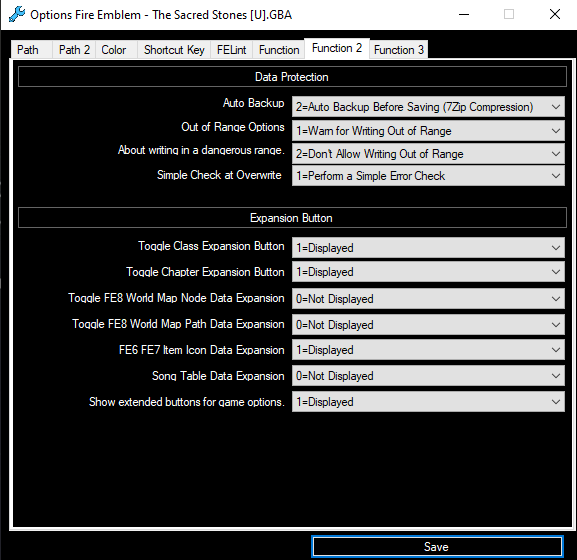577x560 pixels.
Task: Click the Expansion Button section header
Action: (x=292, y=218)
